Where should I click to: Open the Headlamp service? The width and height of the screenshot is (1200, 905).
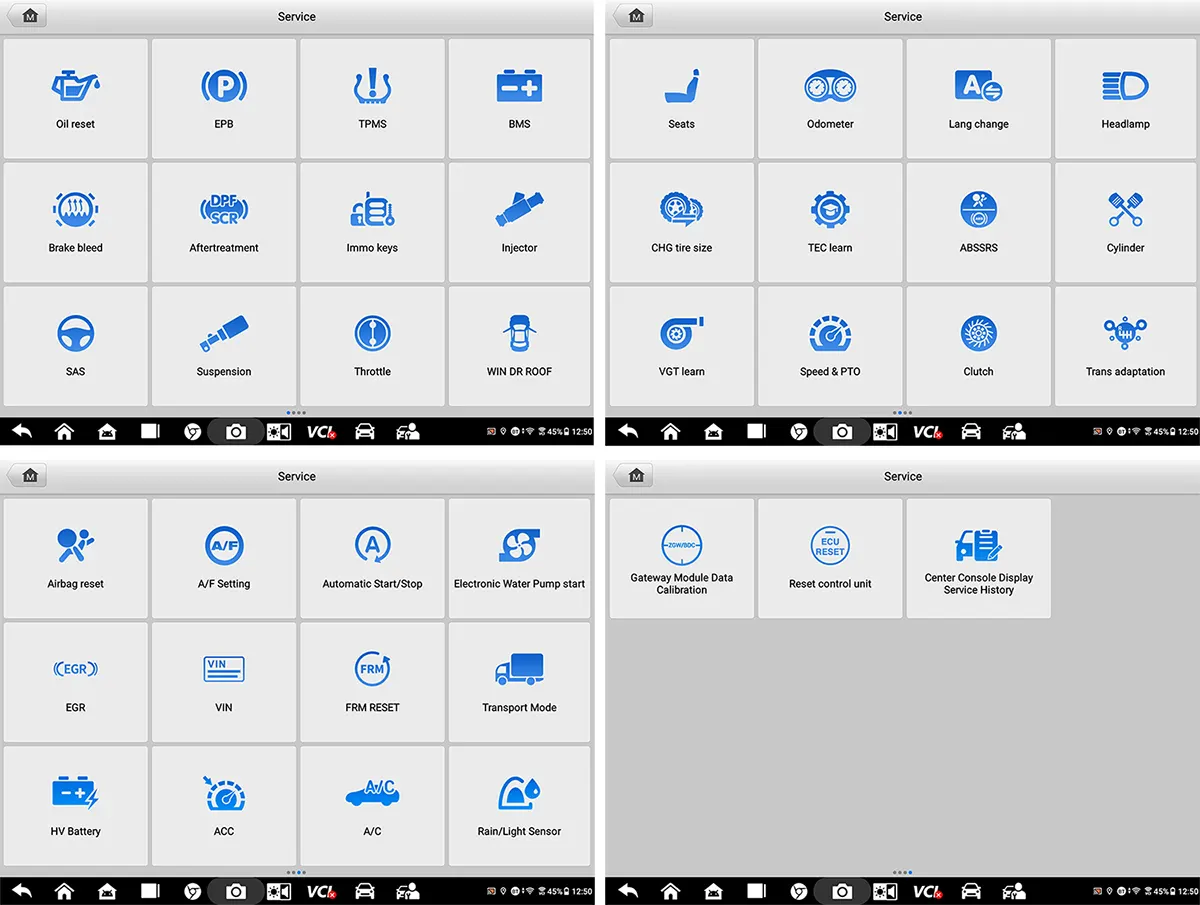coord(1126,98)
